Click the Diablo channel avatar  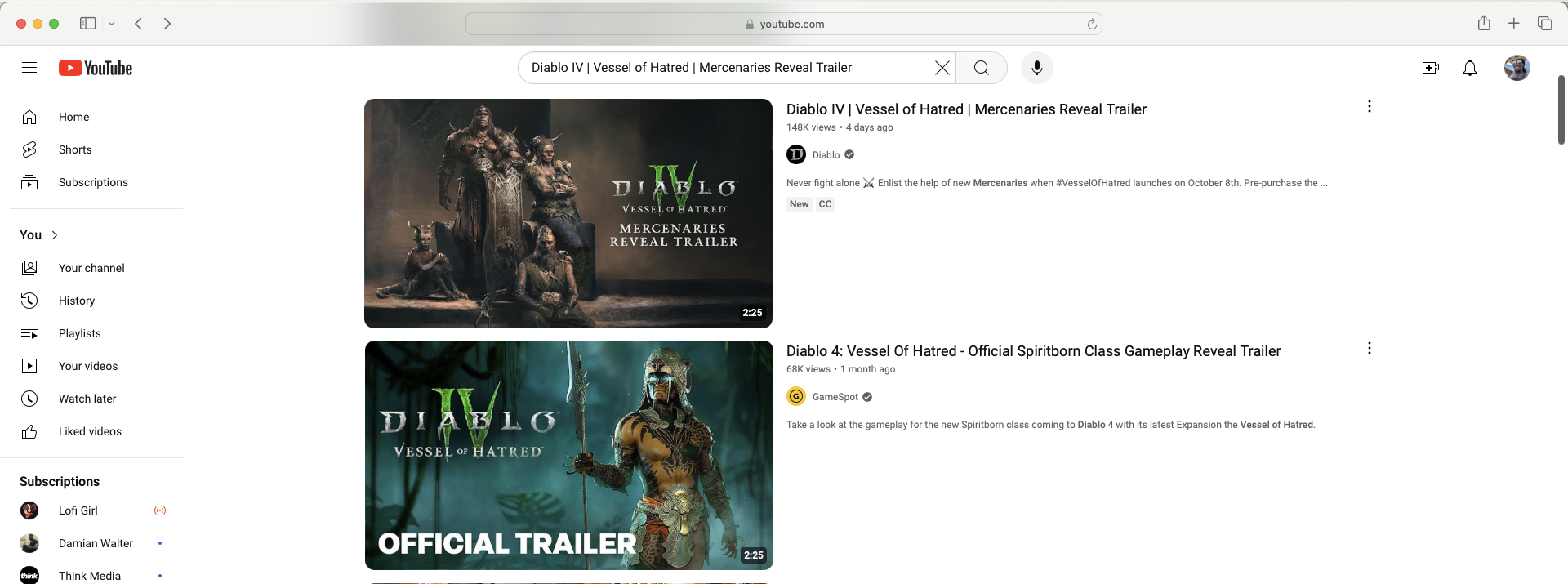[x=796, y=154]
